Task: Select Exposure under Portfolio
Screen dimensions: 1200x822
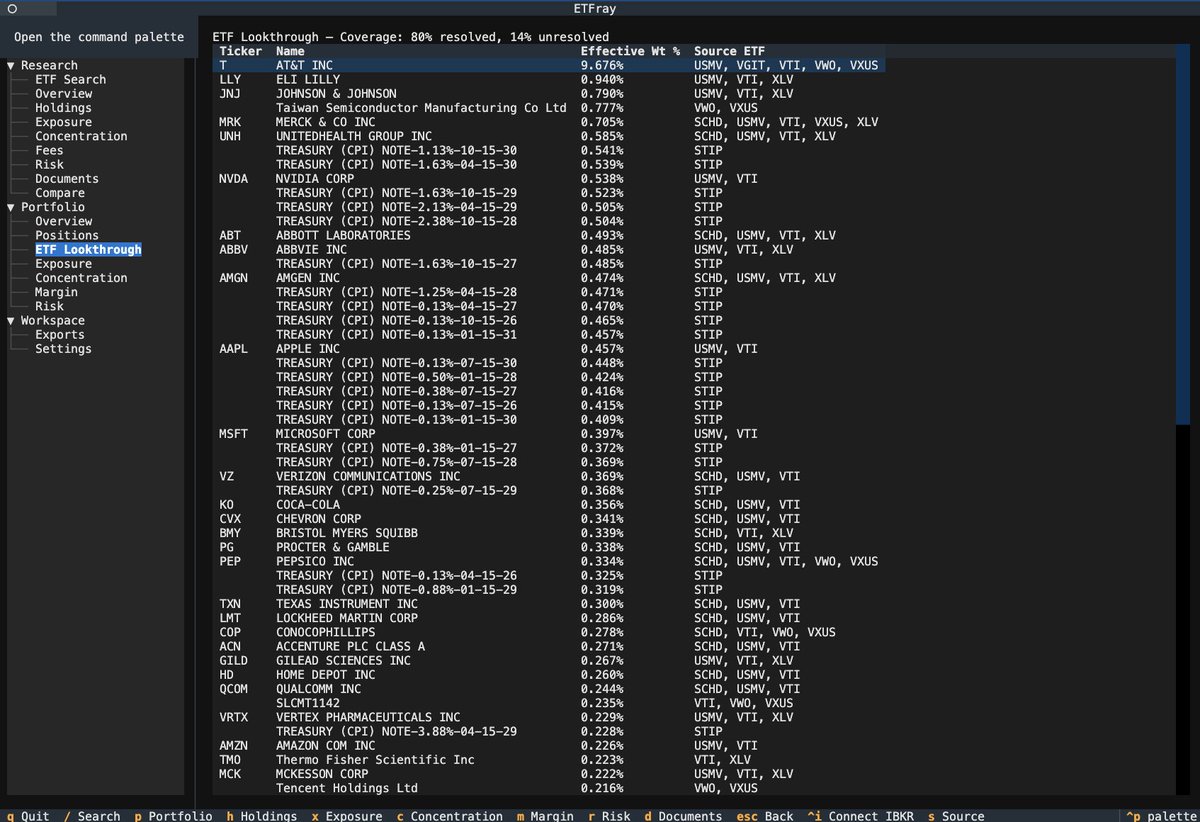Action: point(63,264)
